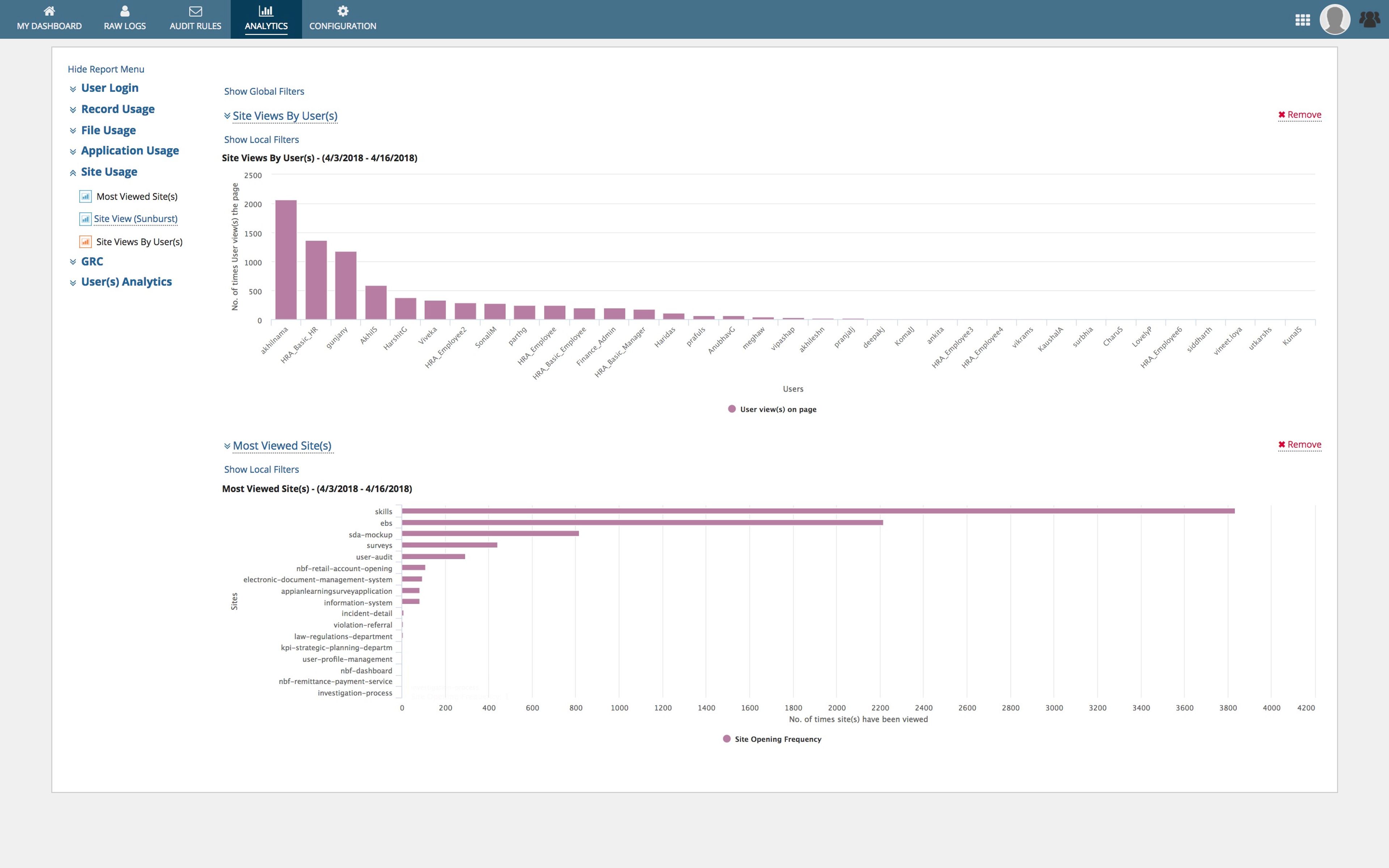The height and width of the screenshot is (868, 1389).
Task: Open the File Usage menu heading
Action: pos(109,130)
